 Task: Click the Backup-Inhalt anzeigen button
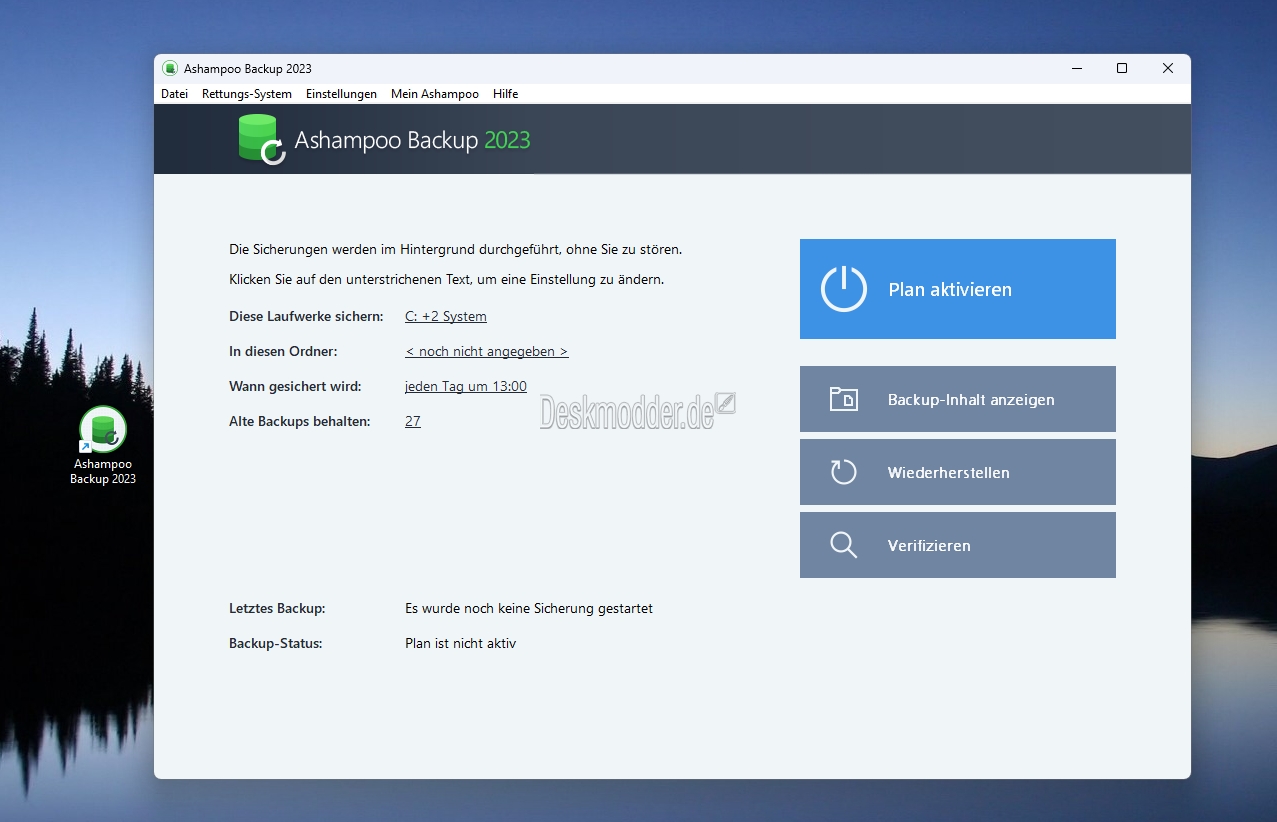tap(957, 399)
